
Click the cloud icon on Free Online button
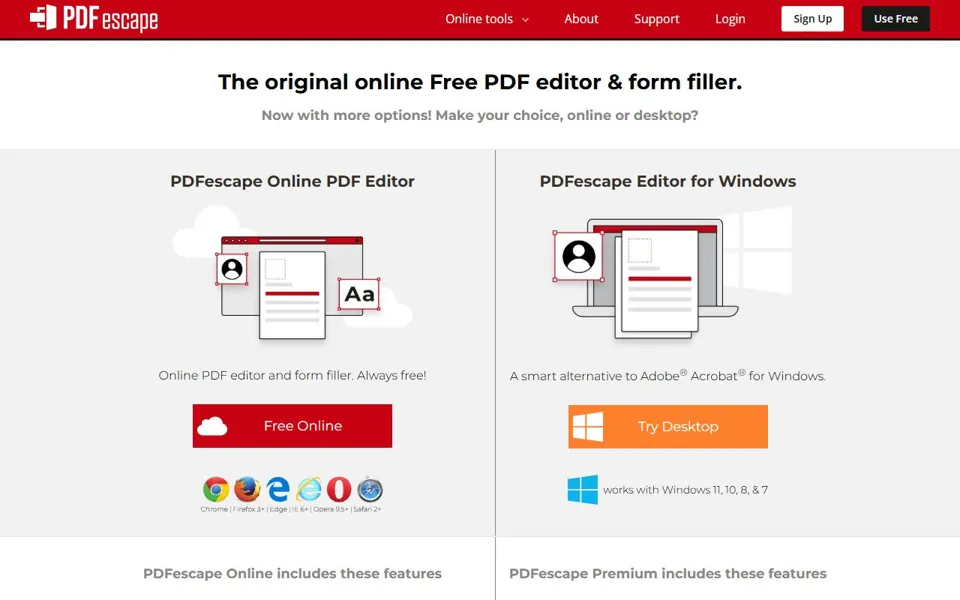(212, 426)
